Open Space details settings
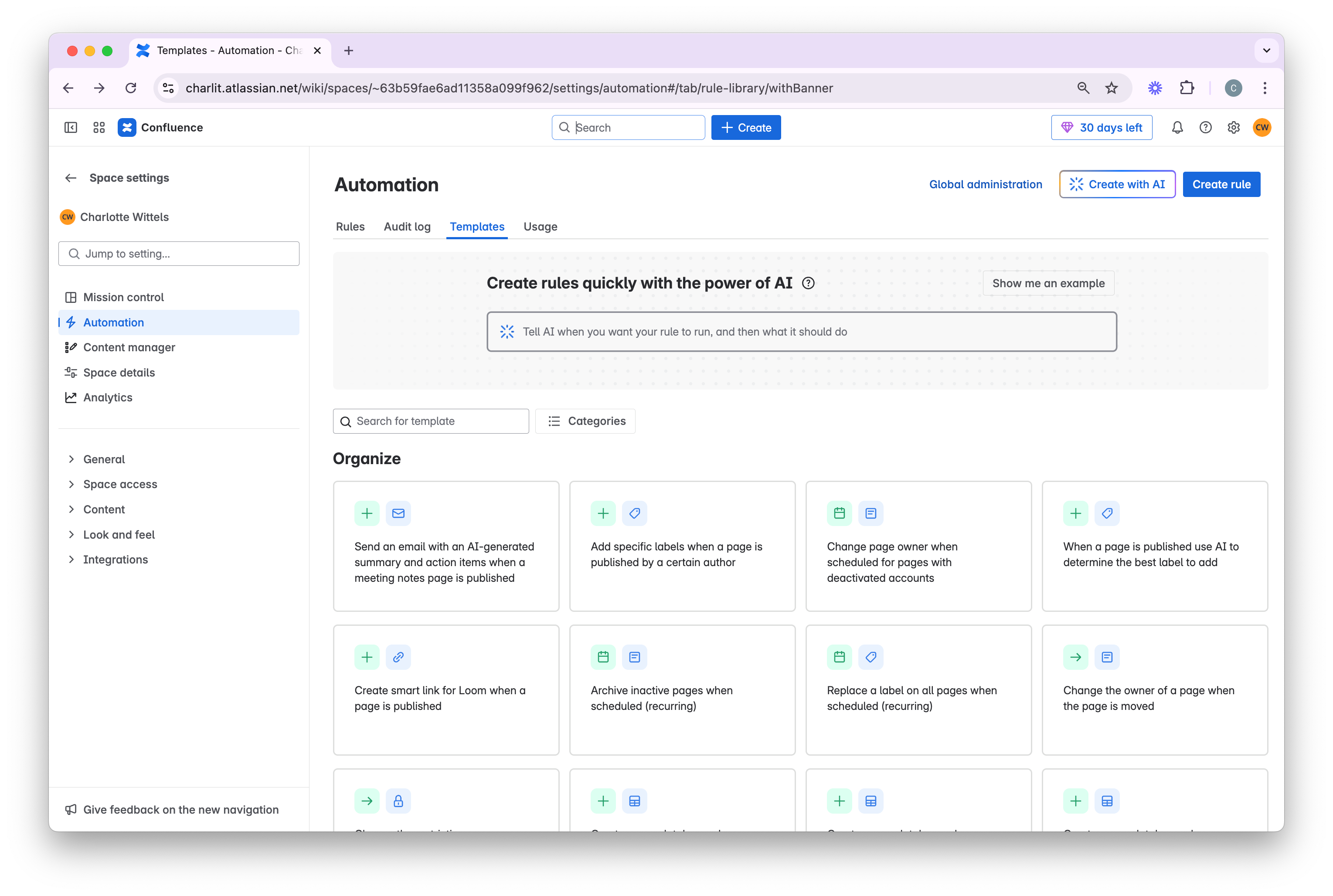1333x896 pixels. [x=118, y=372]
